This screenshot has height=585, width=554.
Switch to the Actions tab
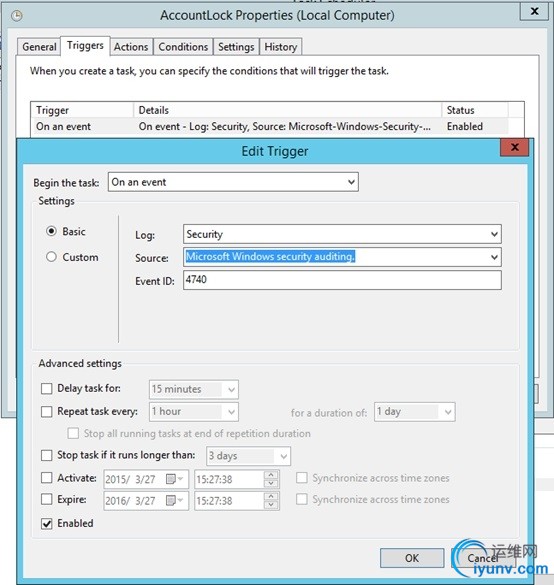click(131, 47)
